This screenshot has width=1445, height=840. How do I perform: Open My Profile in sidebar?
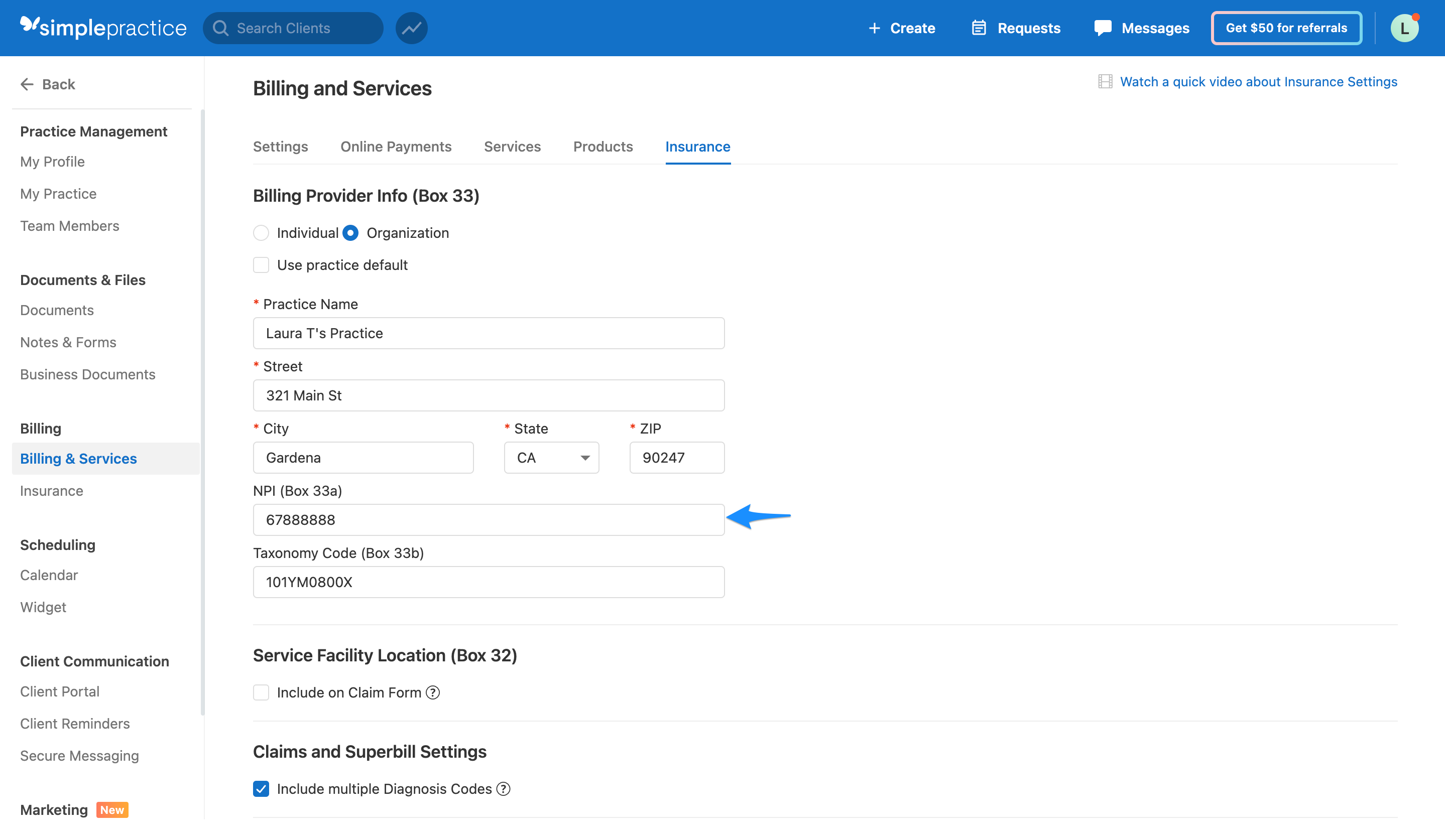pyautogui.click(x=52, y=162)
